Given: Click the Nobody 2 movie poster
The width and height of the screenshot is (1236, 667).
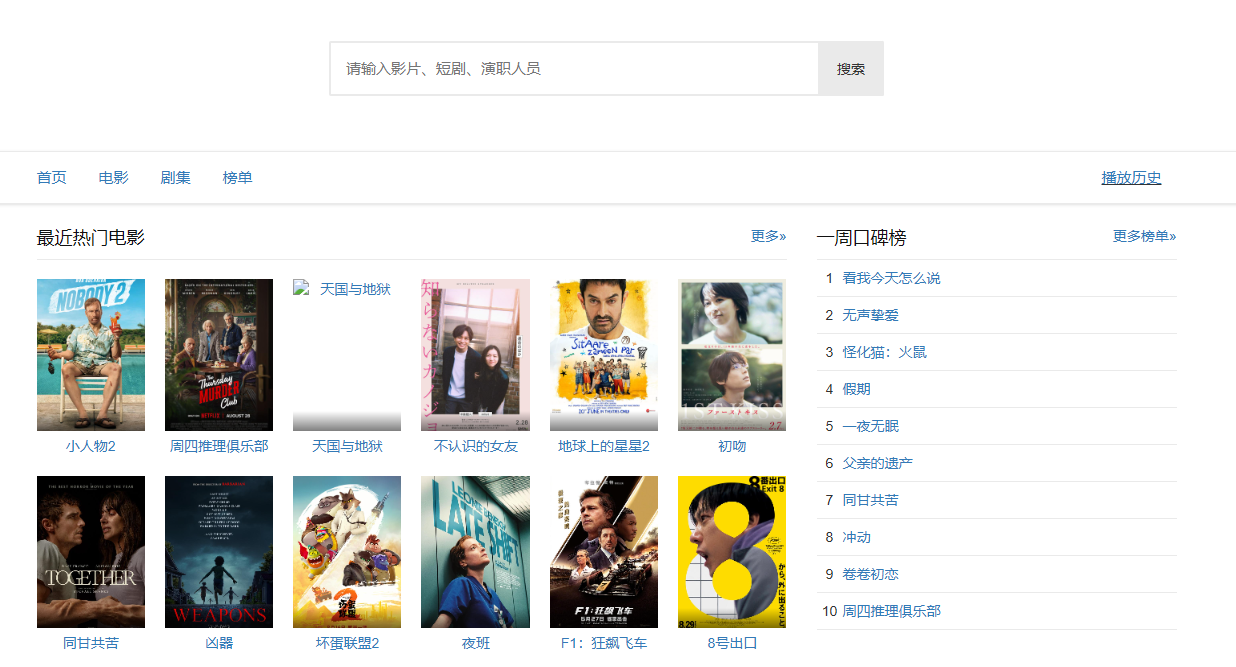Looking at the screenshot, I should (x=91, y=355).
